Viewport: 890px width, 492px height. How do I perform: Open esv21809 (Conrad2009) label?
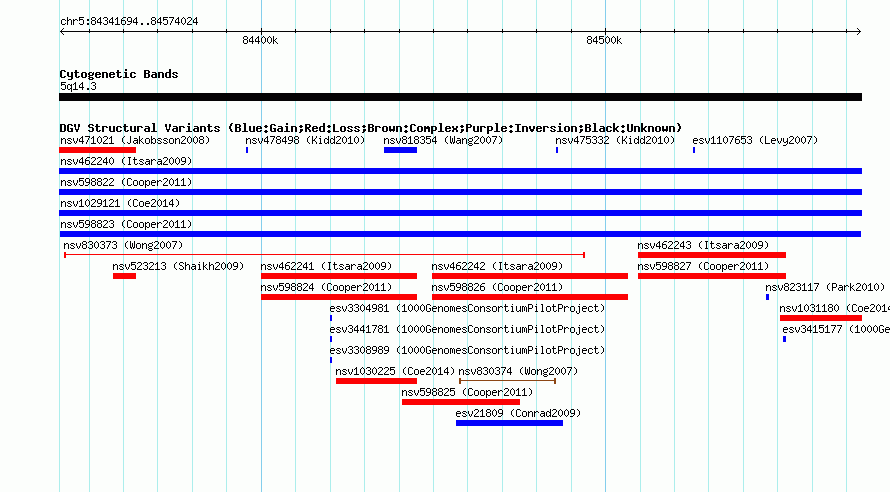[518, 413]
